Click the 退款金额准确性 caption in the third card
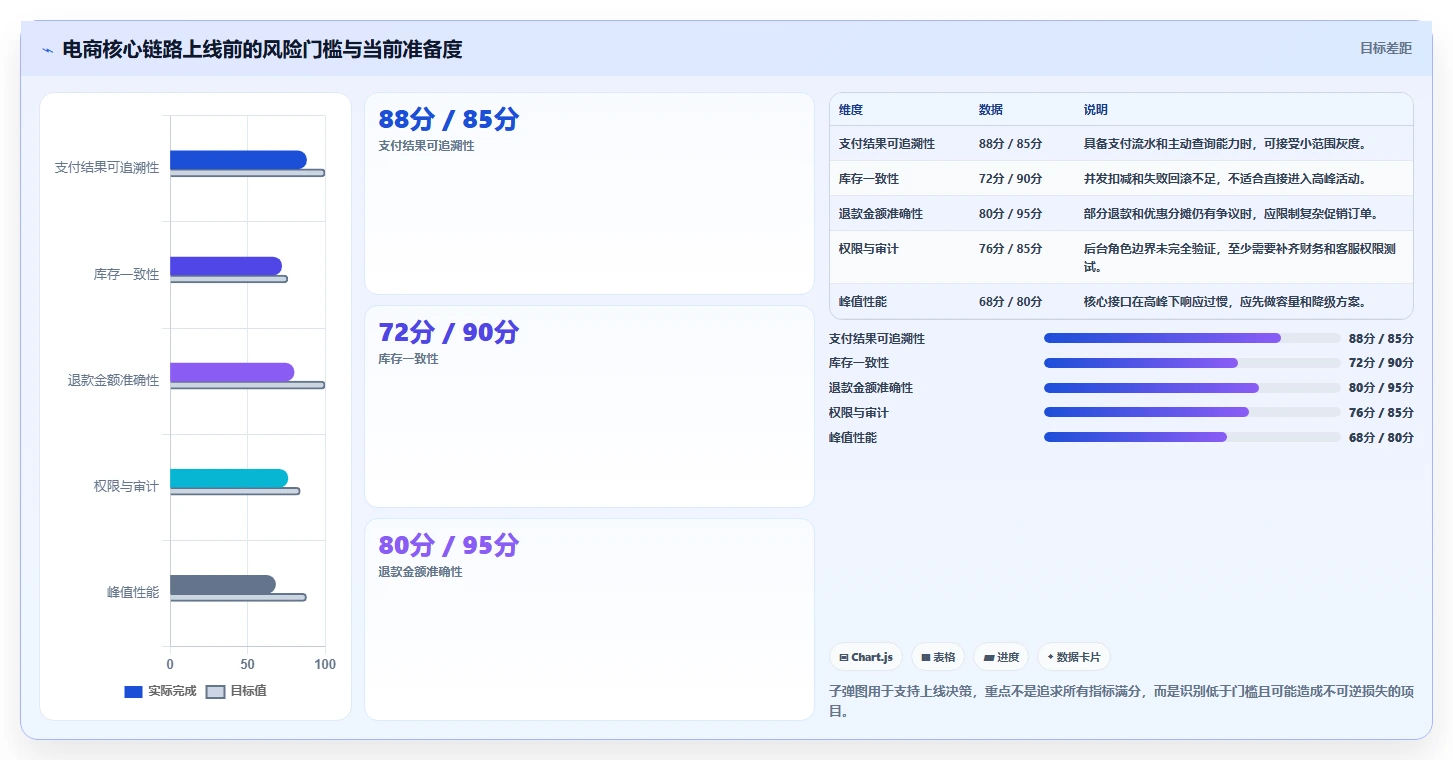Screen dimensions: 1453x760 coord(420,572)
